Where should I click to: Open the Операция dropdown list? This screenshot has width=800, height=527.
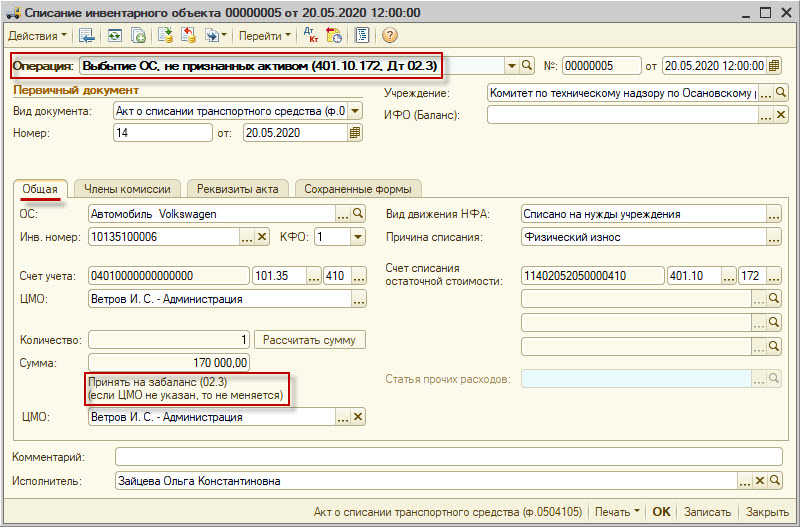click(x=511, y=66)
